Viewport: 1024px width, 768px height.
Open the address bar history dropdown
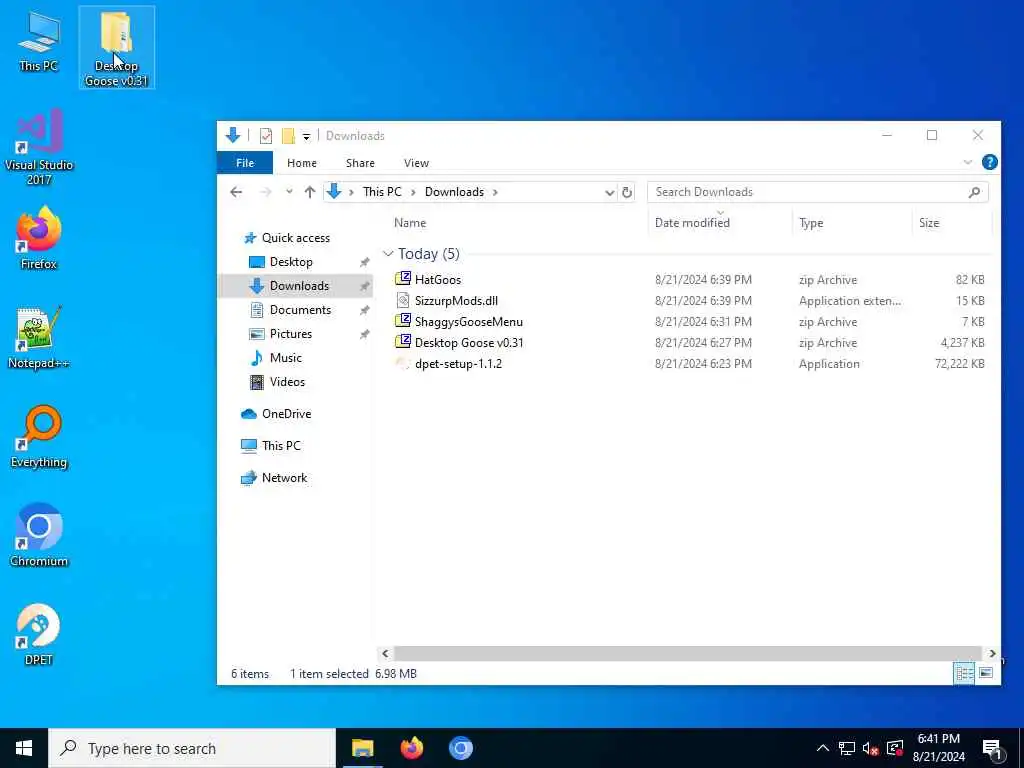tap(609, 192)
